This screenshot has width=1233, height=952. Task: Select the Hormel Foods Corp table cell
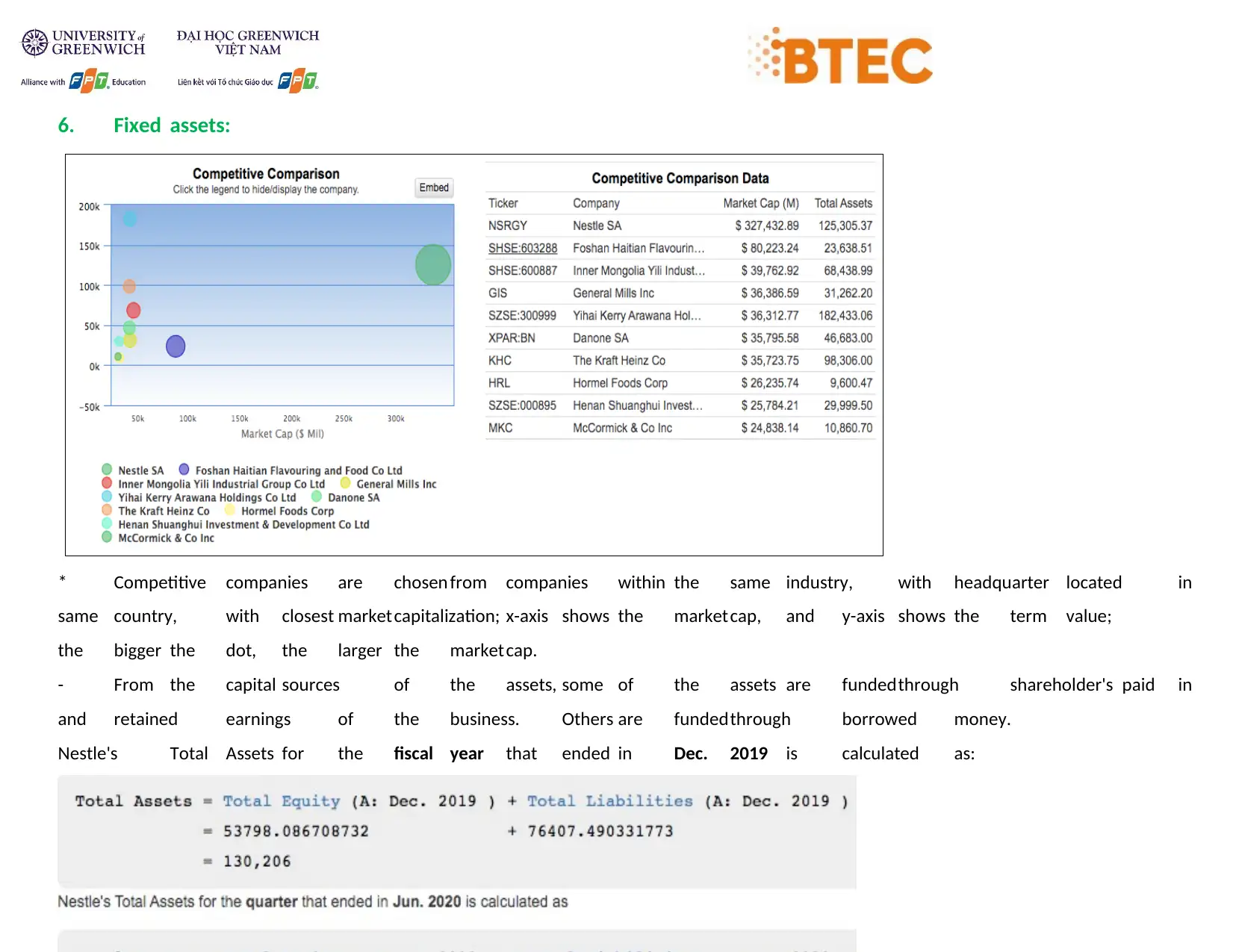tap(621, 383)
